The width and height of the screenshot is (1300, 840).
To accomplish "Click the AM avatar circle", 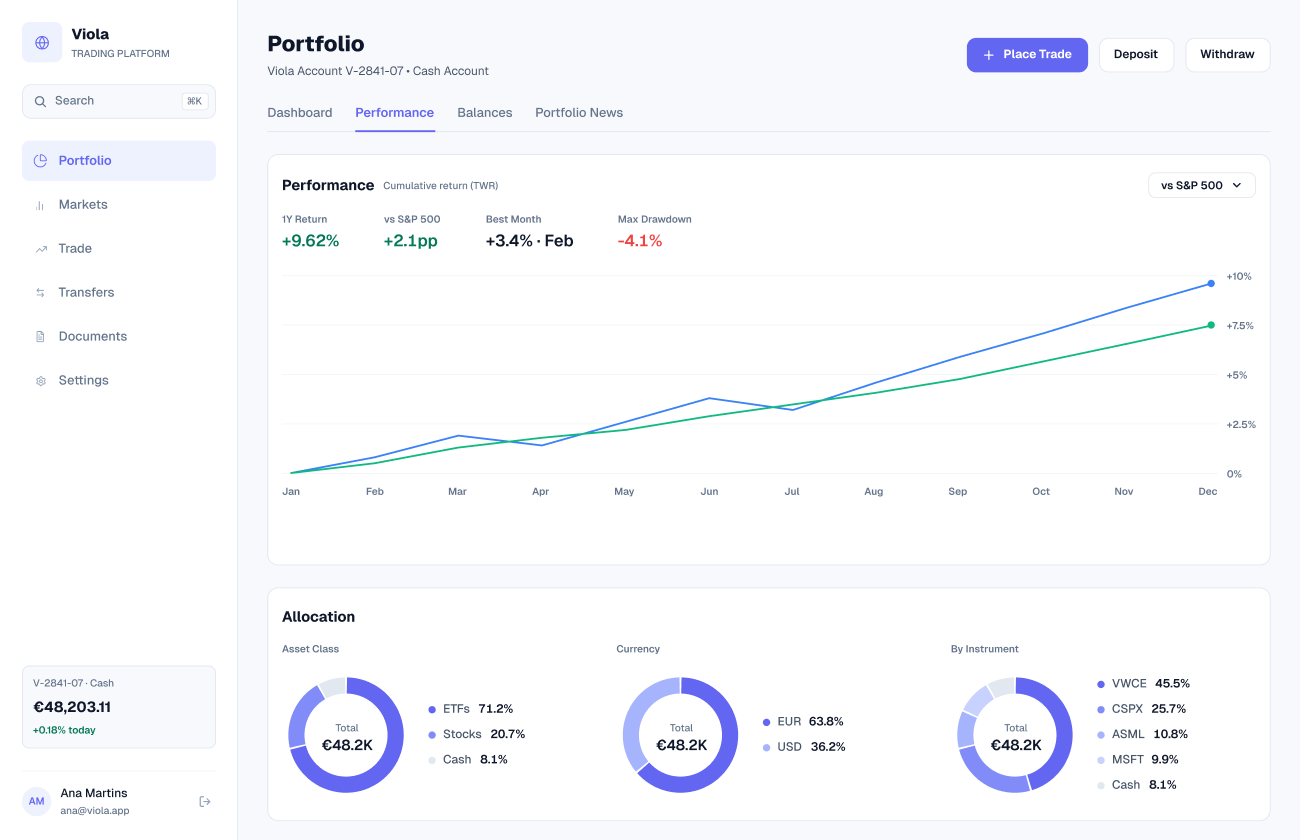I will pyautogui.click(x=37, y=801).
